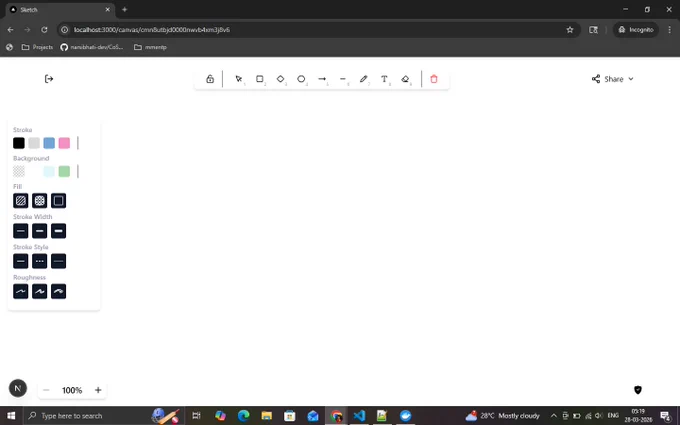This screenshot has height=425, width=680.
Task: Click the N avatar badge
Action: [18, 388]
